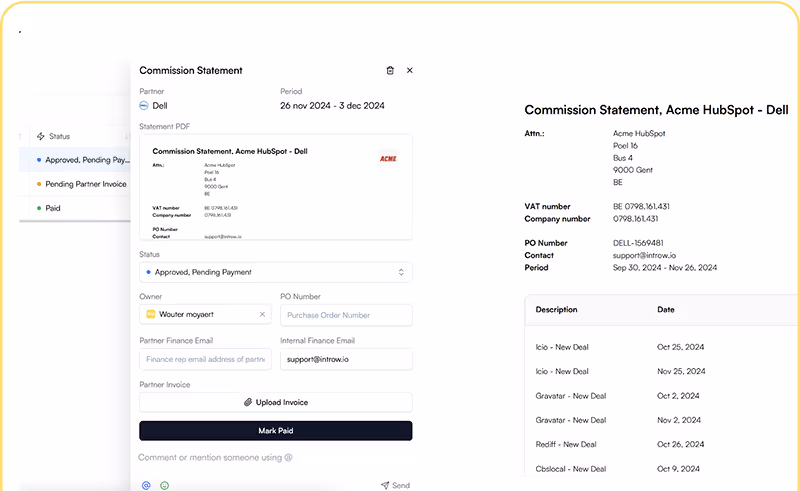Open the Status dropdown showing Approved, Pending Payment

point(276,272)
